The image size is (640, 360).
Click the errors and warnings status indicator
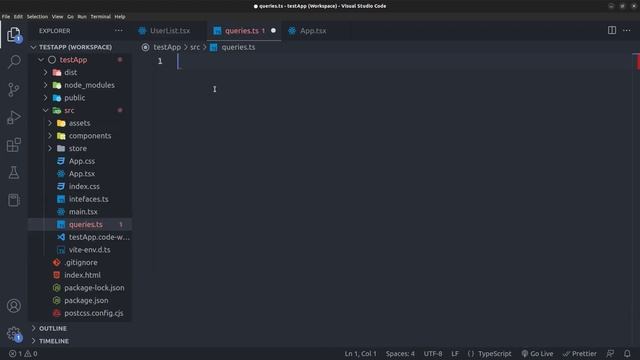coord(23,354)
